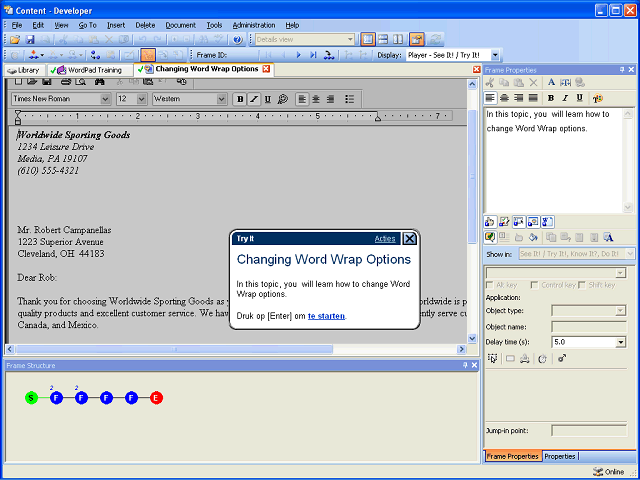The height and width of the screenshot is (480, 640).
Task: Click the thumbs-up icon below bubble text
Action: (x=490, y=222)
